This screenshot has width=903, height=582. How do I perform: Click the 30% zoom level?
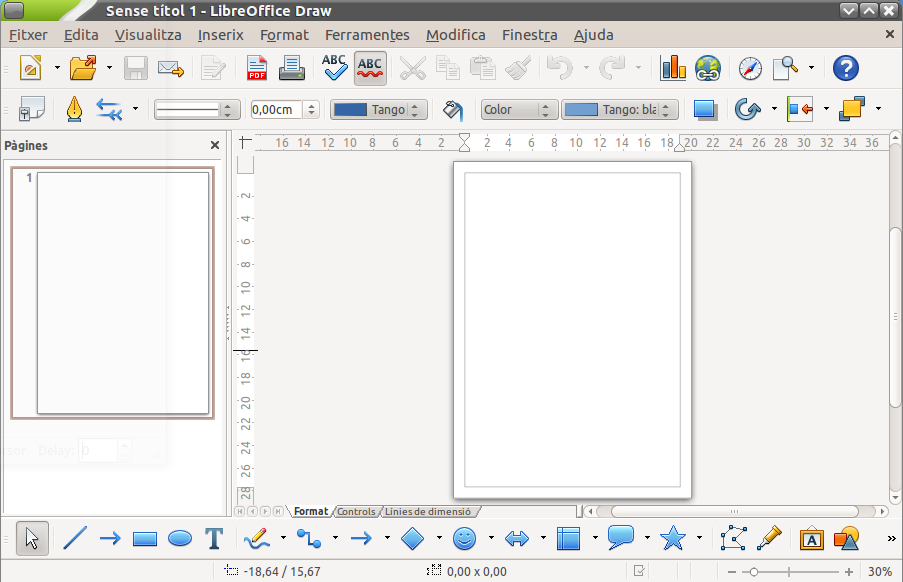click(879, 572)
